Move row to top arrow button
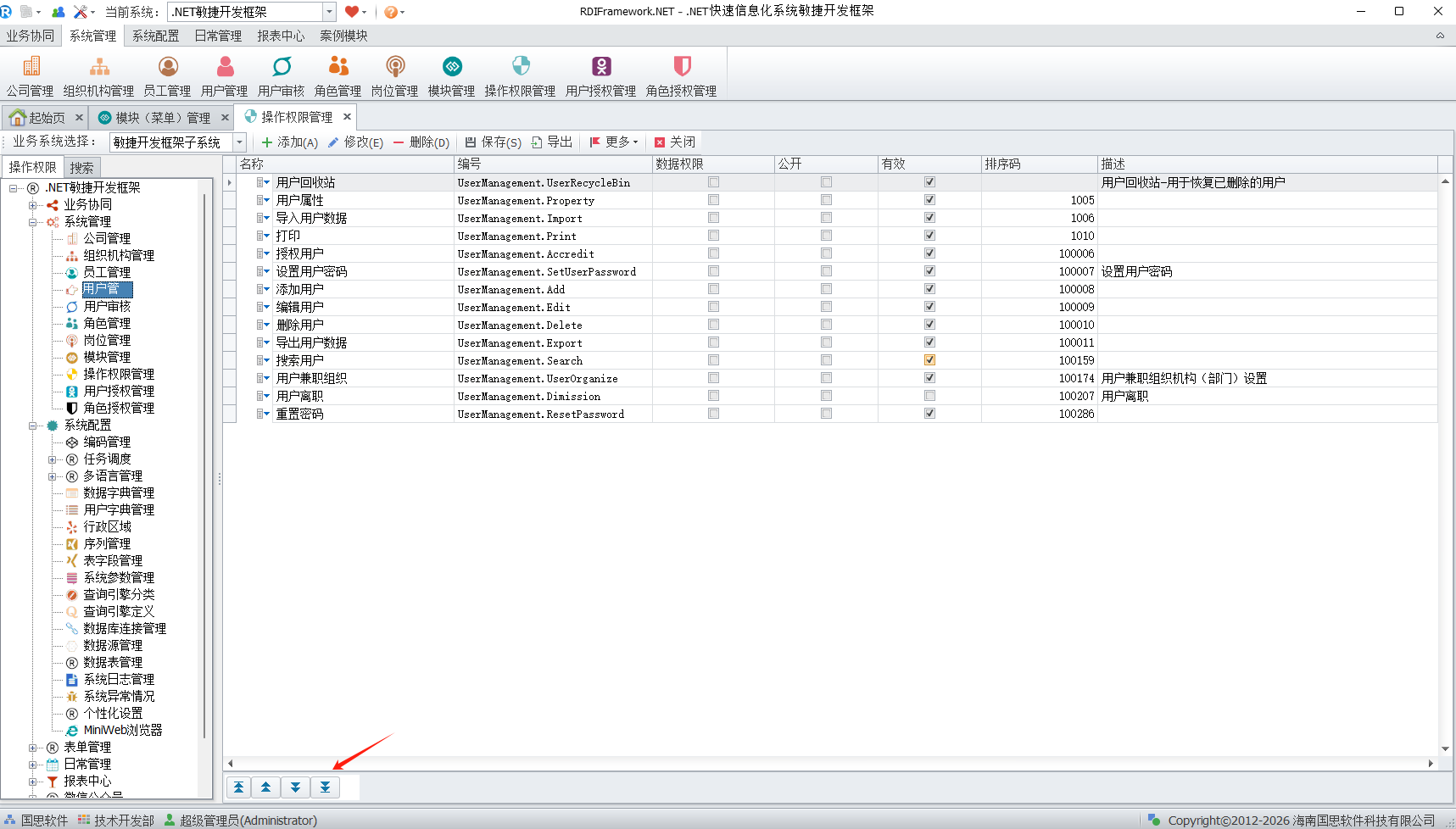 pos(239,787)
